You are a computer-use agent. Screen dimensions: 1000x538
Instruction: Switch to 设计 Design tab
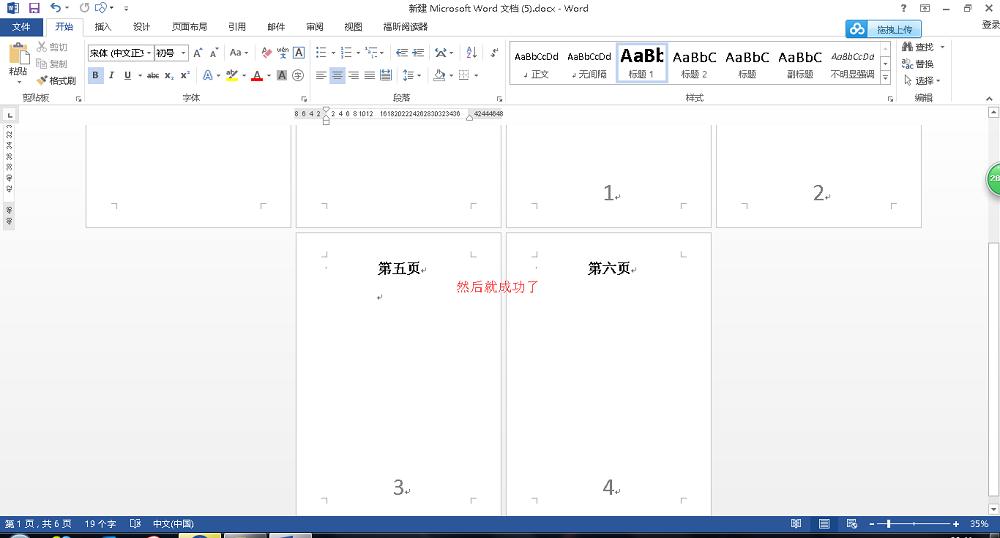pyautogui.click(x=141, y=27)
